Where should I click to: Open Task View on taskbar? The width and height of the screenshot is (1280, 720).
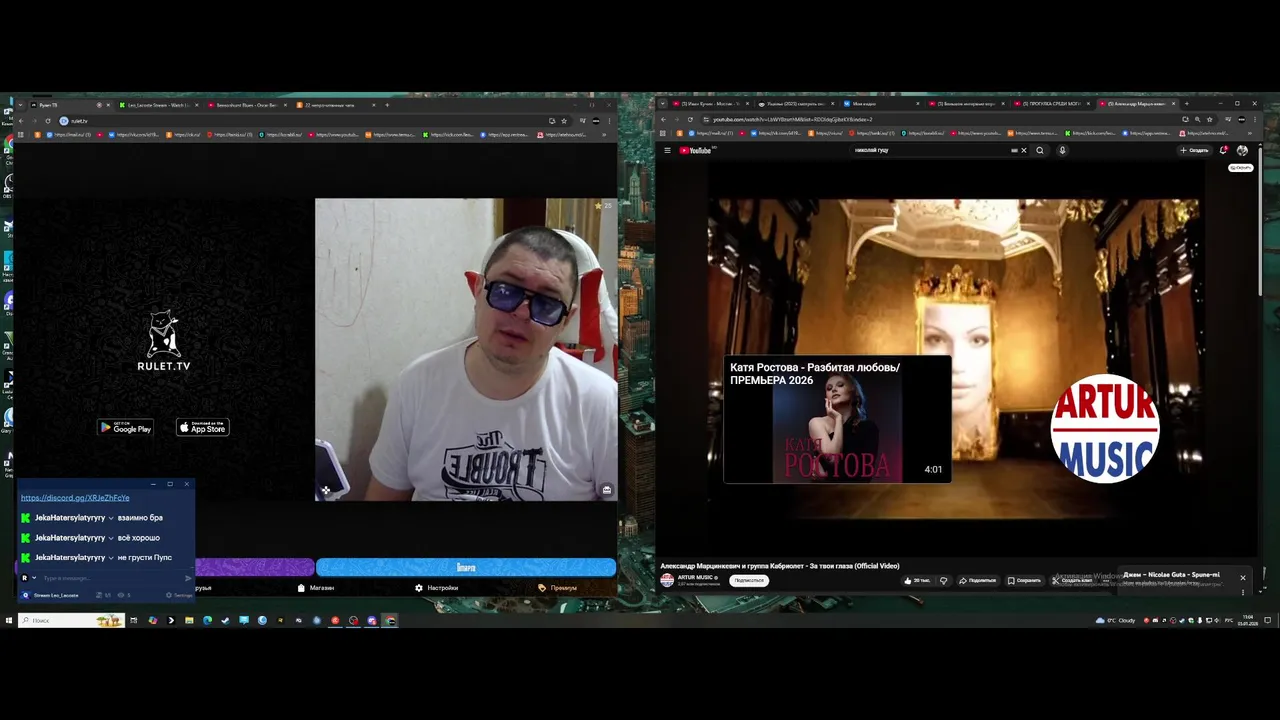134,620
